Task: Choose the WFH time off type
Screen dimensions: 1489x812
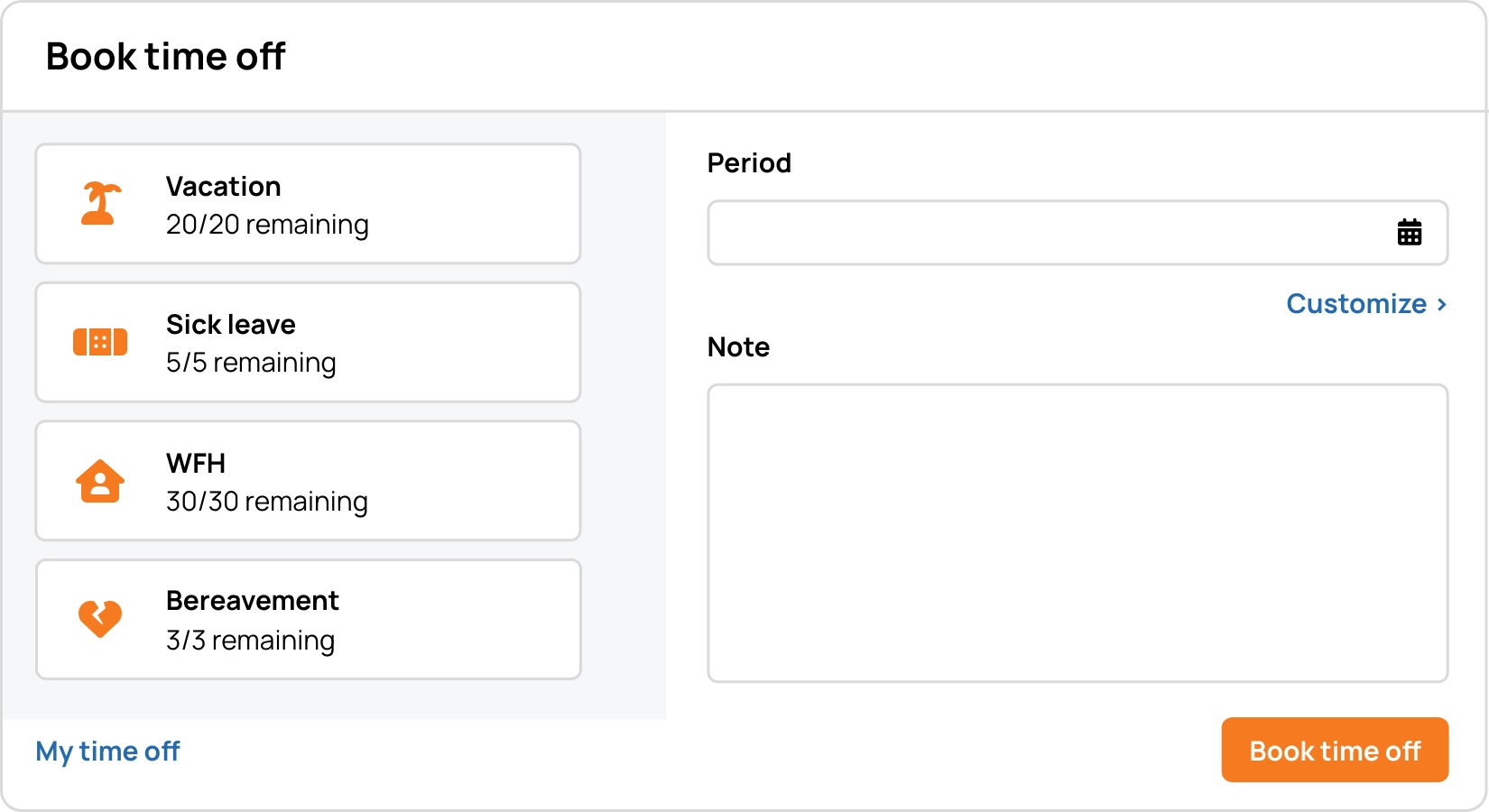Action: coord(307,481)
